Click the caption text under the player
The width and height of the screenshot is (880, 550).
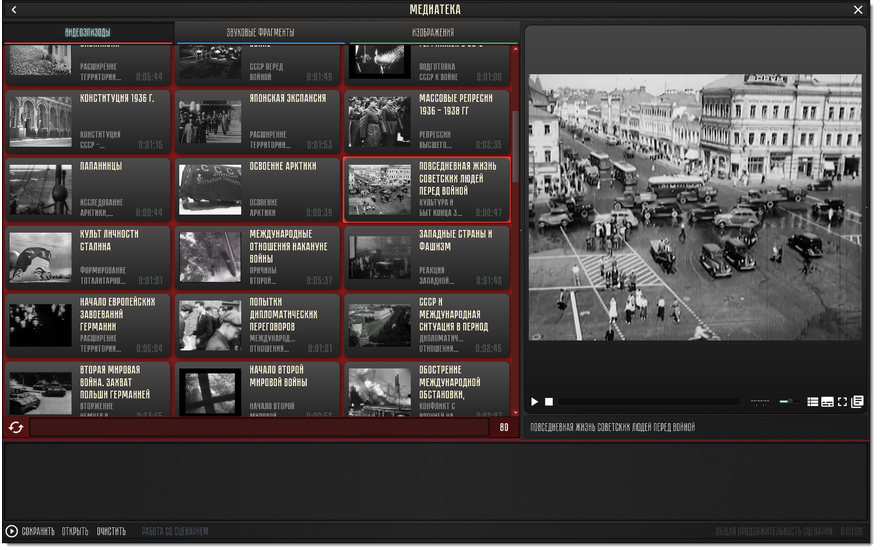612,428
